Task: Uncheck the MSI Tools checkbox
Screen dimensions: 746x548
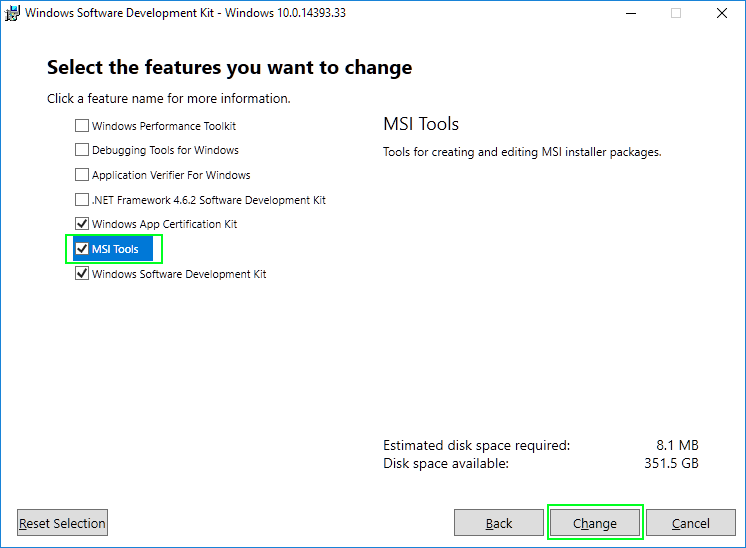Action: (82, 248)
